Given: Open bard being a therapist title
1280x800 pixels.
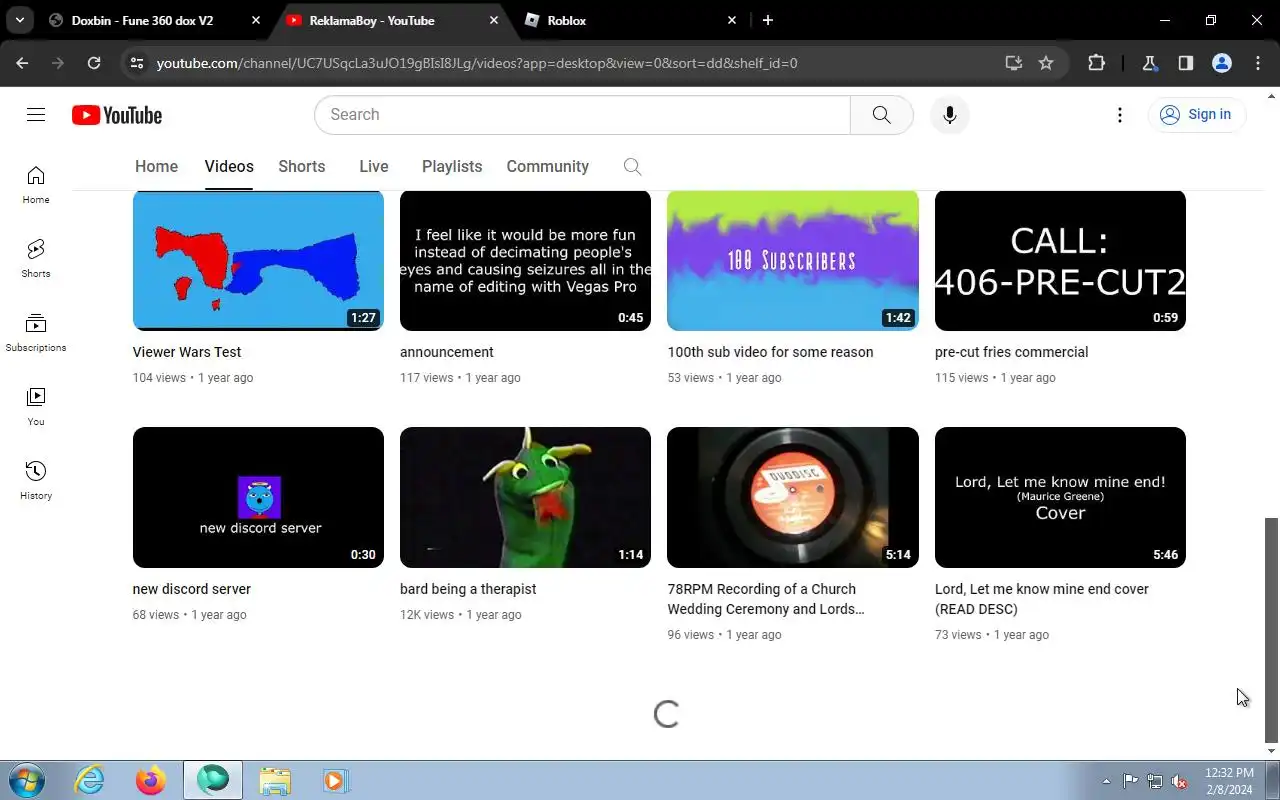Looking at the screenshot, I should pos(468,589).
